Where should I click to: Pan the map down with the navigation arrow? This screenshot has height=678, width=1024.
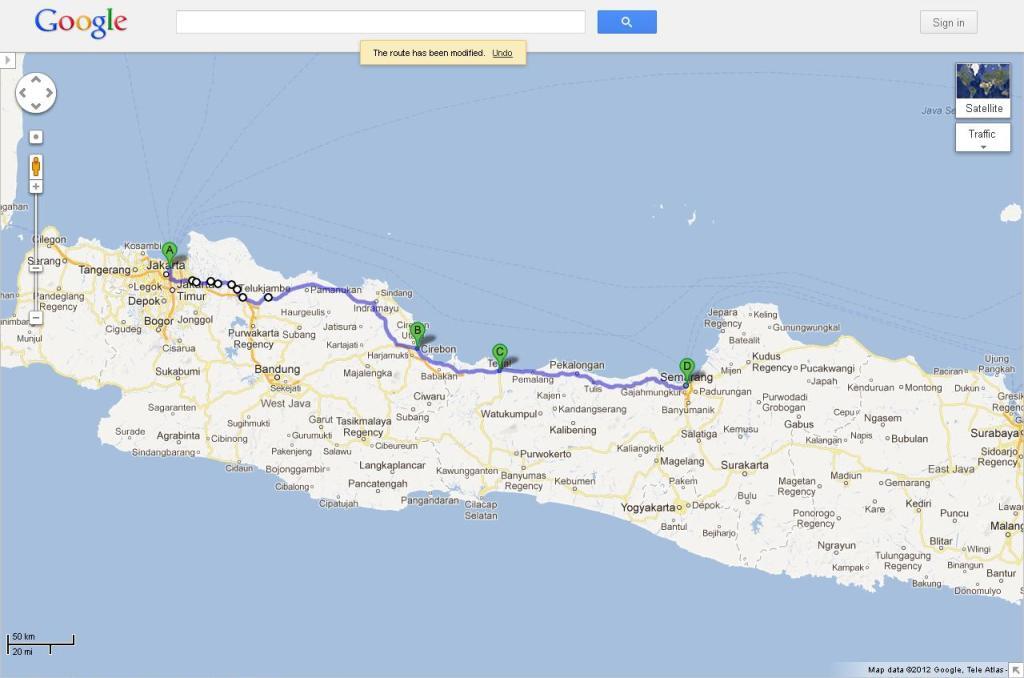coord(36,106)
